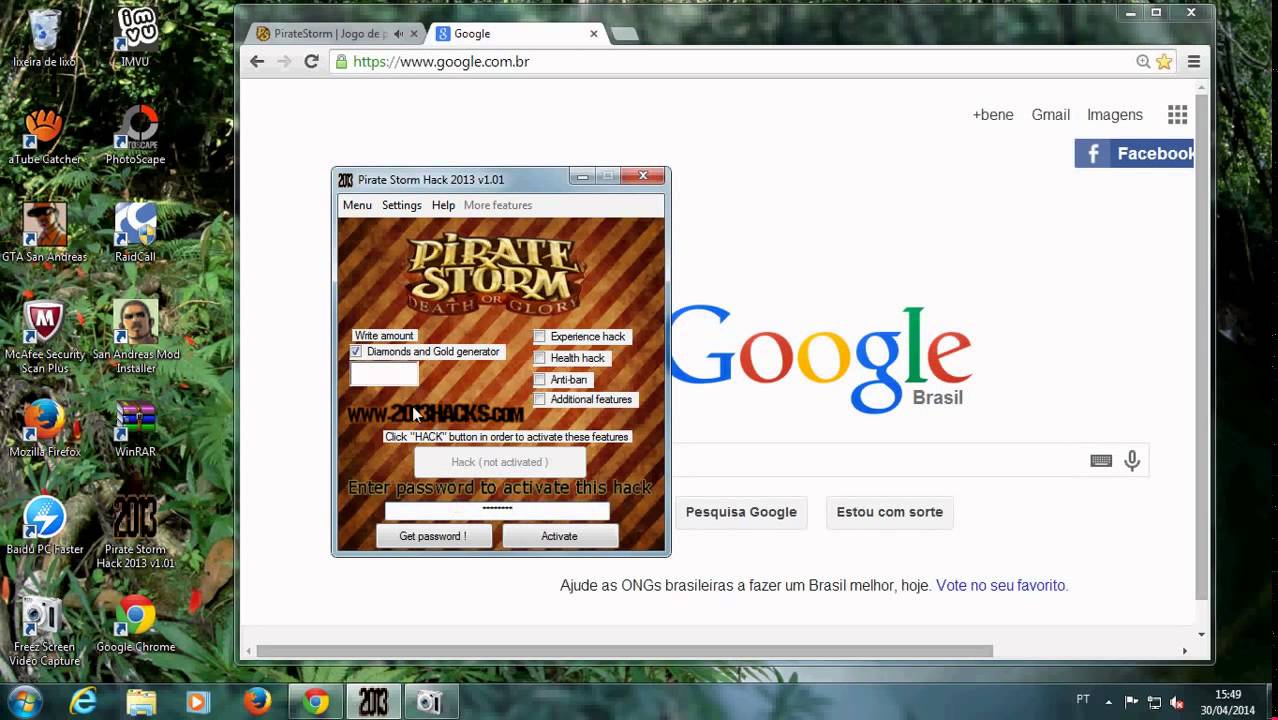Open the +bene profile link

[993, 115]
